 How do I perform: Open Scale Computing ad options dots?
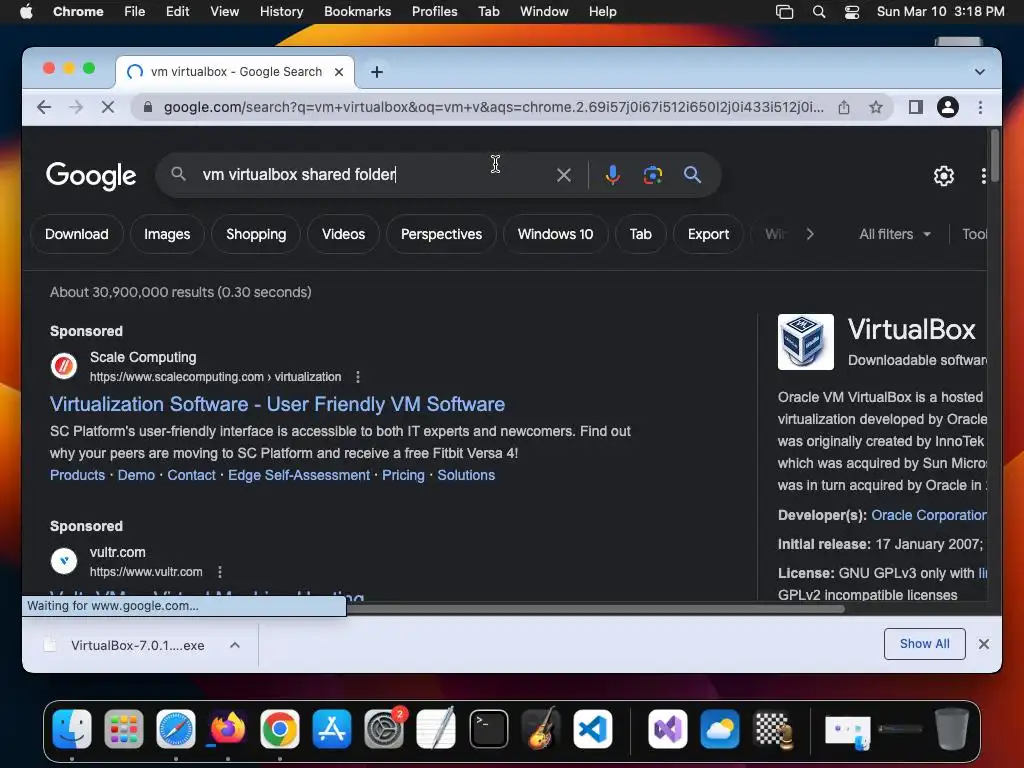(357, 377)
